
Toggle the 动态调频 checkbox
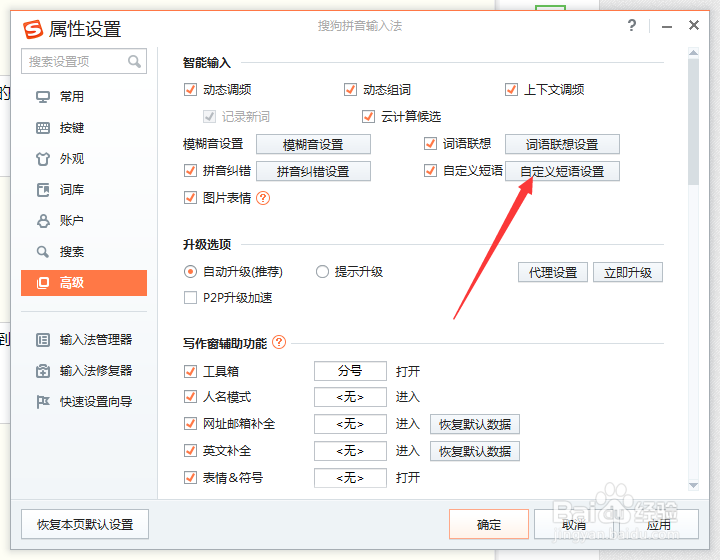tap(190, 90)
